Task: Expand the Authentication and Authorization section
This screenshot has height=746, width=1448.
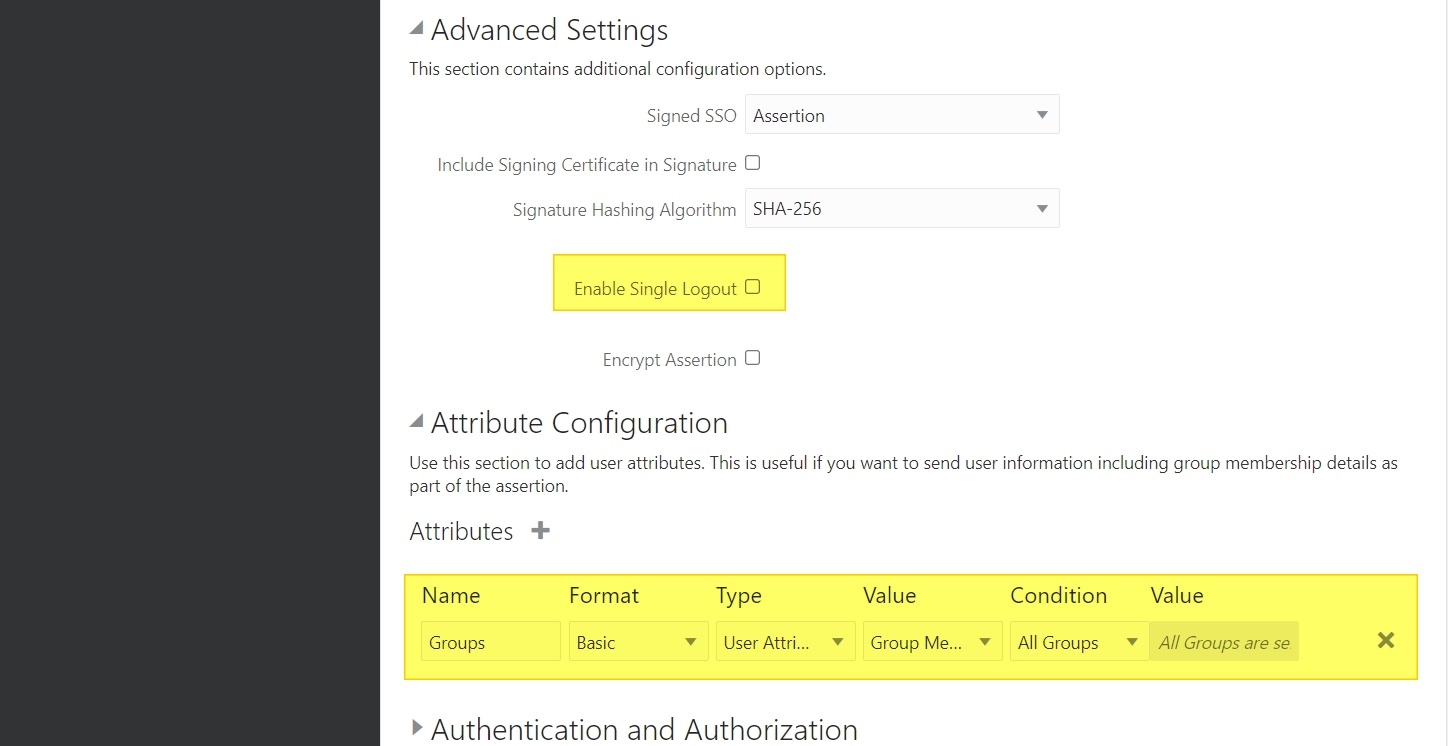Action: (x=417, y=729)
